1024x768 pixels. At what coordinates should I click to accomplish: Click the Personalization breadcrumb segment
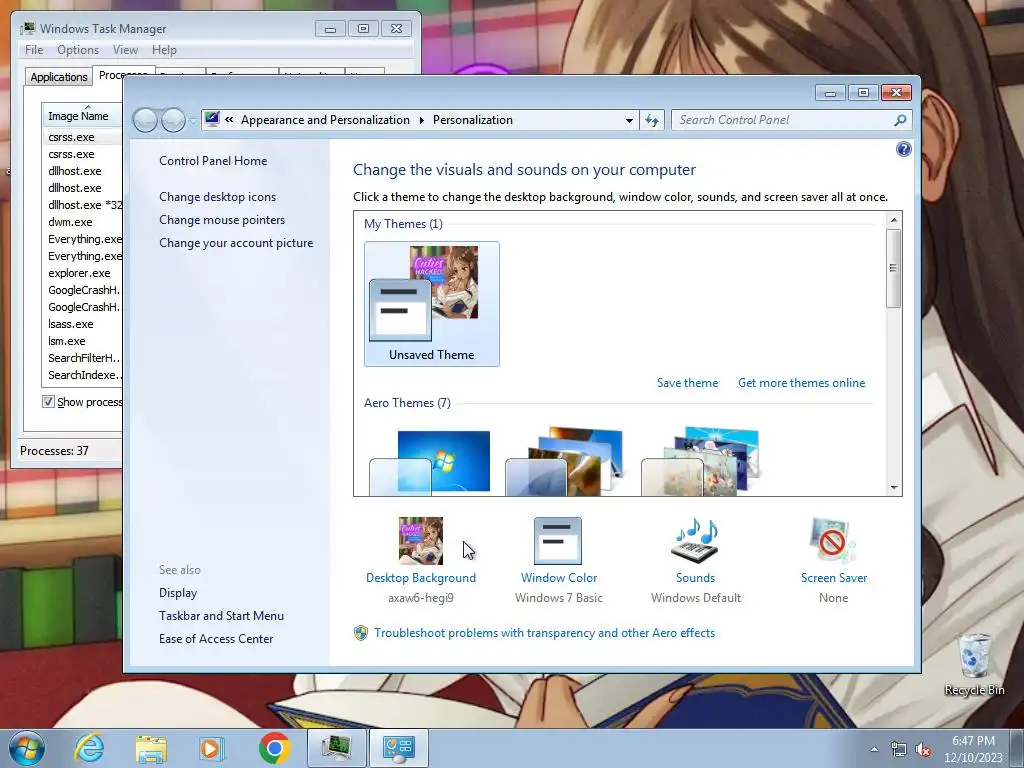[473, 120]
